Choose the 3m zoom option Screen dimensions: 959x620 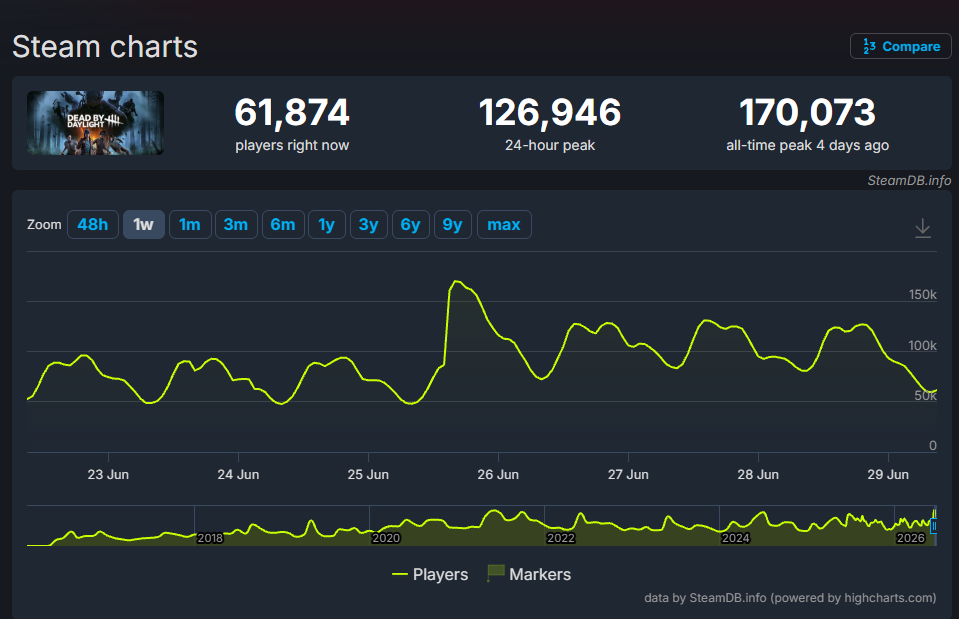point(236,224)
